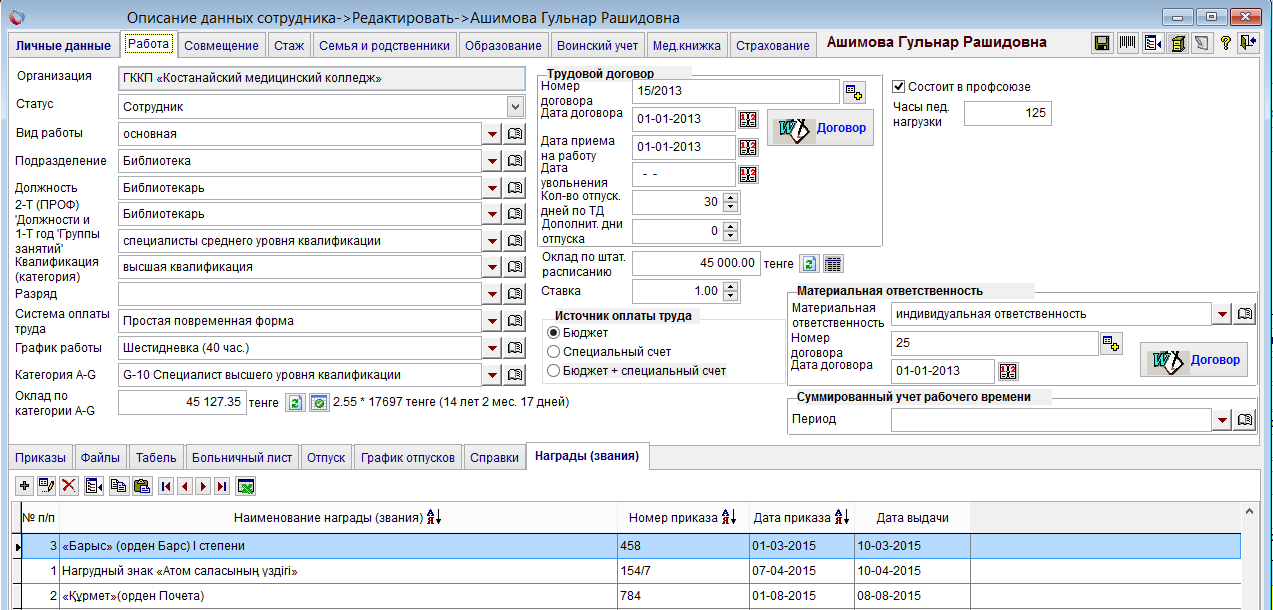Delete the award record with red X
The height and width of the screenshot is (610, 1273).
[69, 486]
